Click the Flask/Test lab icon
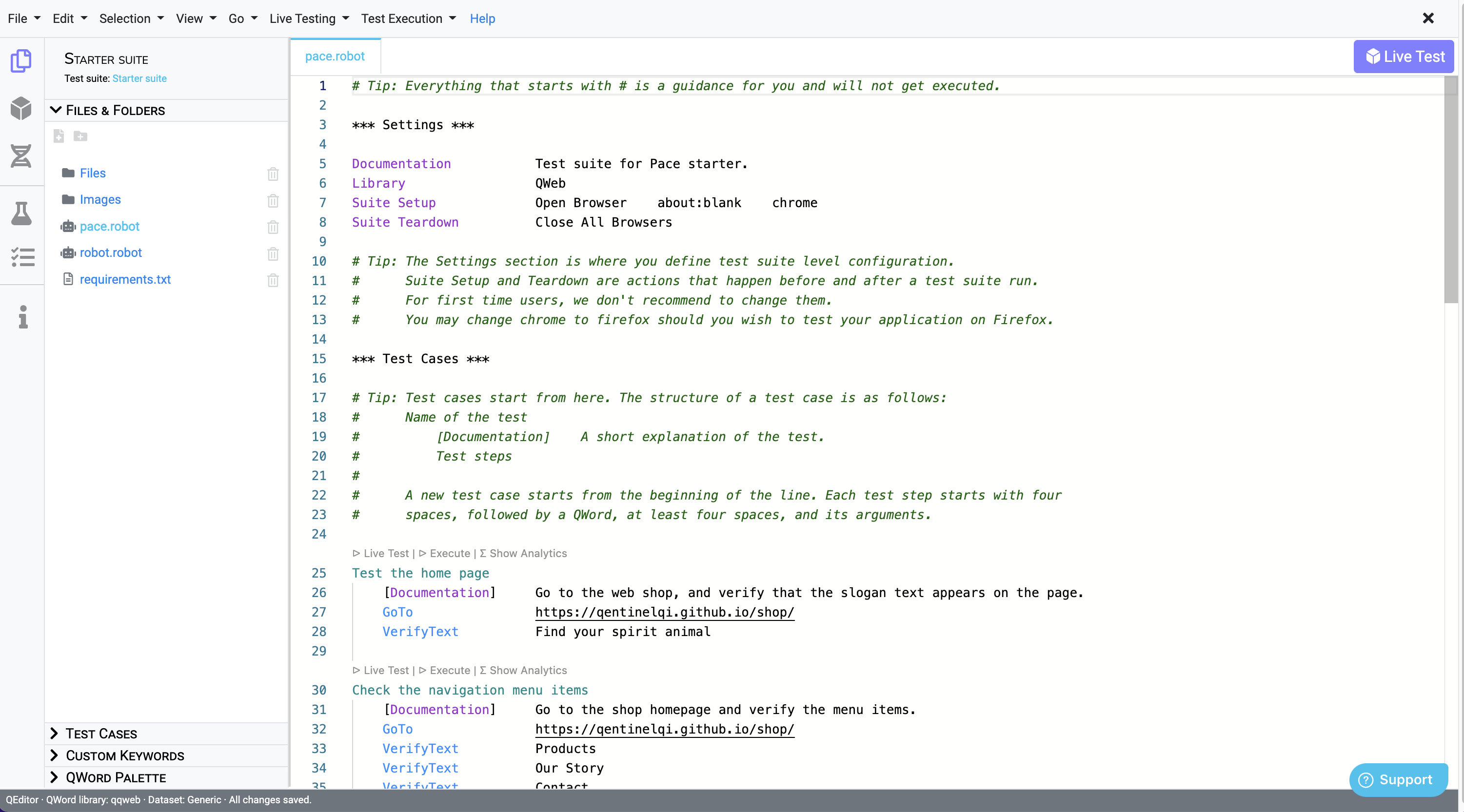1464x812 pixels. tap(22, 212)
